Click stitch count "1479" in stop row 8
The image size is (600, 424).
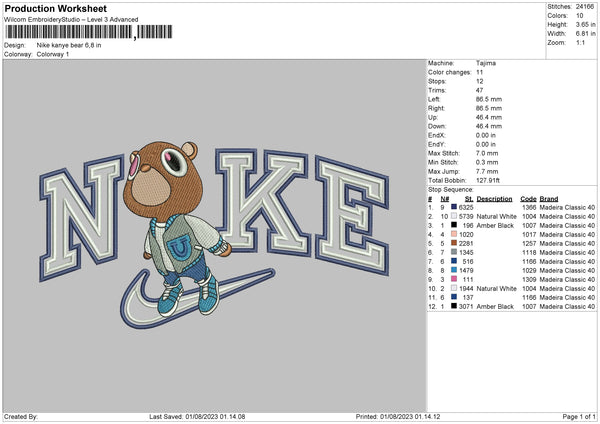point(466,271)
